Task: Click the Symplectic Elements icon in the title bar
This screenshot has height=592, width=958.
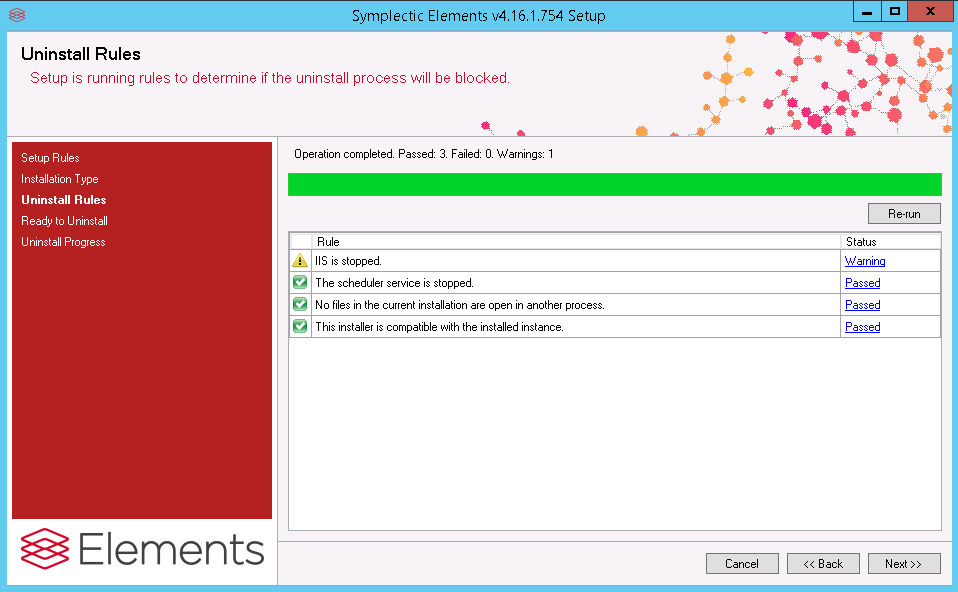Action: coord(17,15)
